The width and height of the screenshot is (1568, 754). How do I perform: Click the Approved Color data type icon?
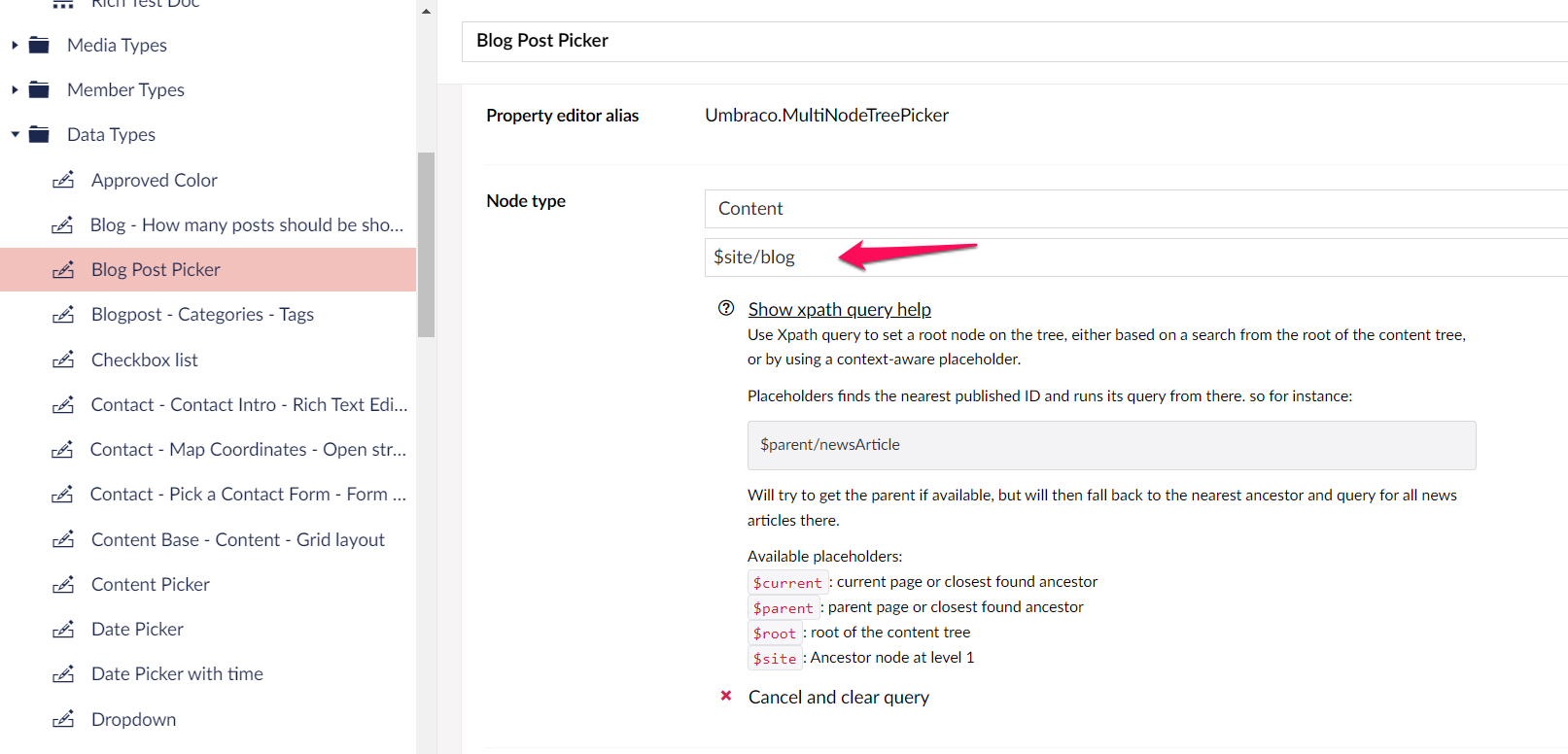click(x=63, y=181)
